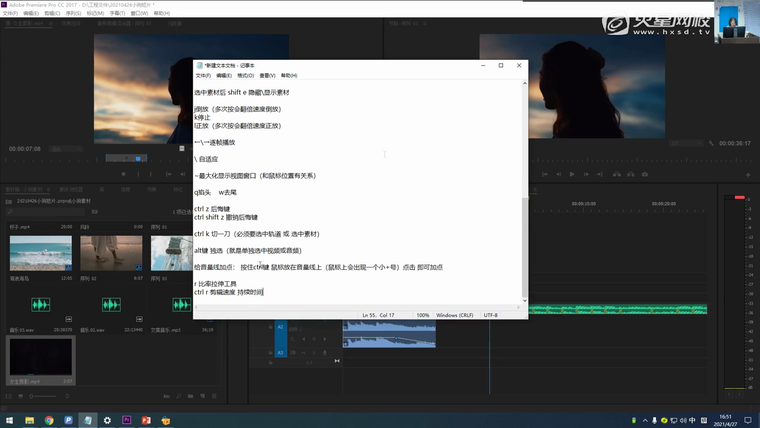Open PowerPoint from the taskbar
Screen dimensions: 760x428
(x=146, y=421)
